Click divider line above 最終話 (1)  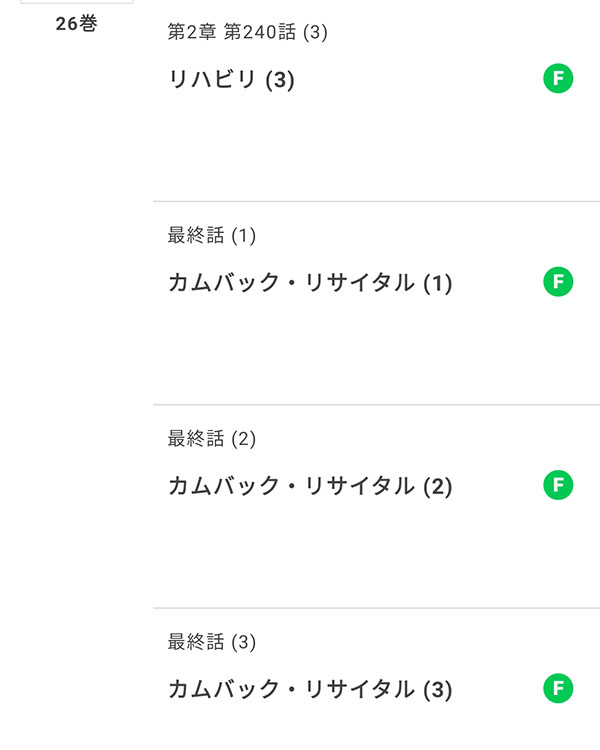tap(377, 201)
